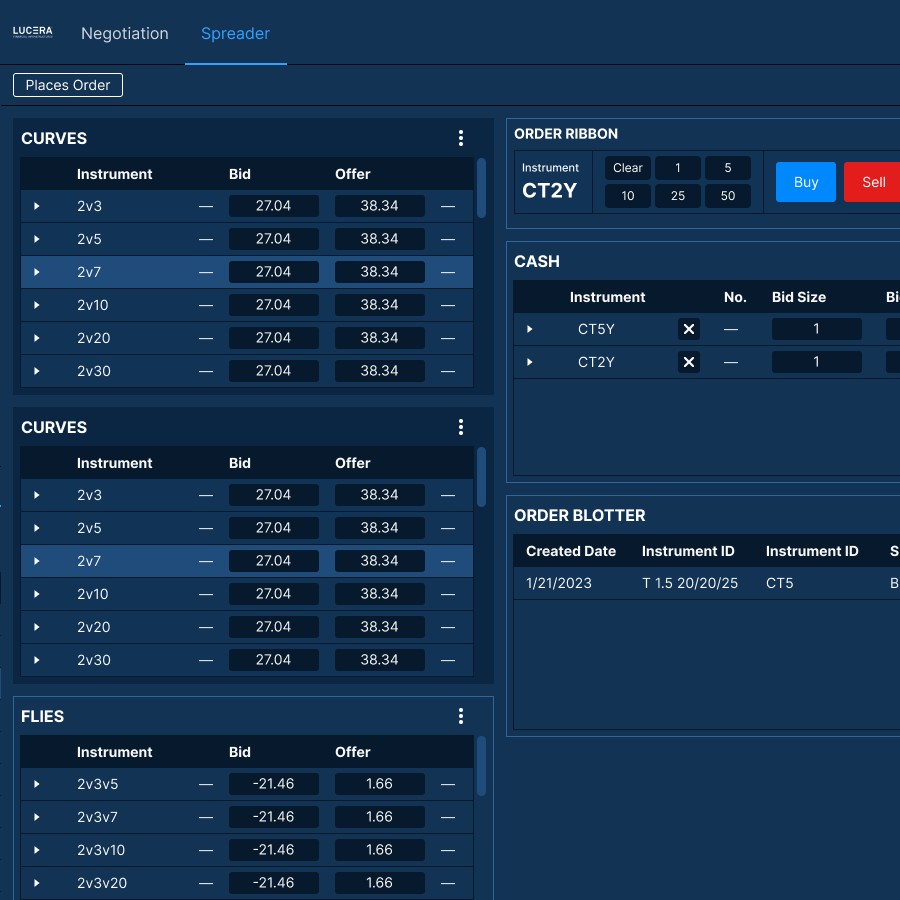The image size is (900, 900).
Task: Open kebab menu of second Curves panel
Action: click(x=460, y=427)
